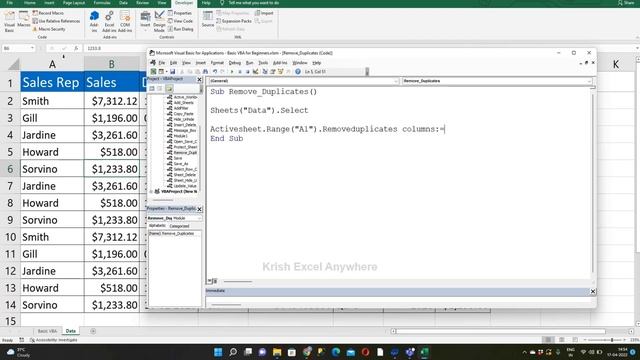Select the Copy_Paste module in Project tree
This screenshot has height=360, width=640.
pyautogui.click(x=183, y=114)
